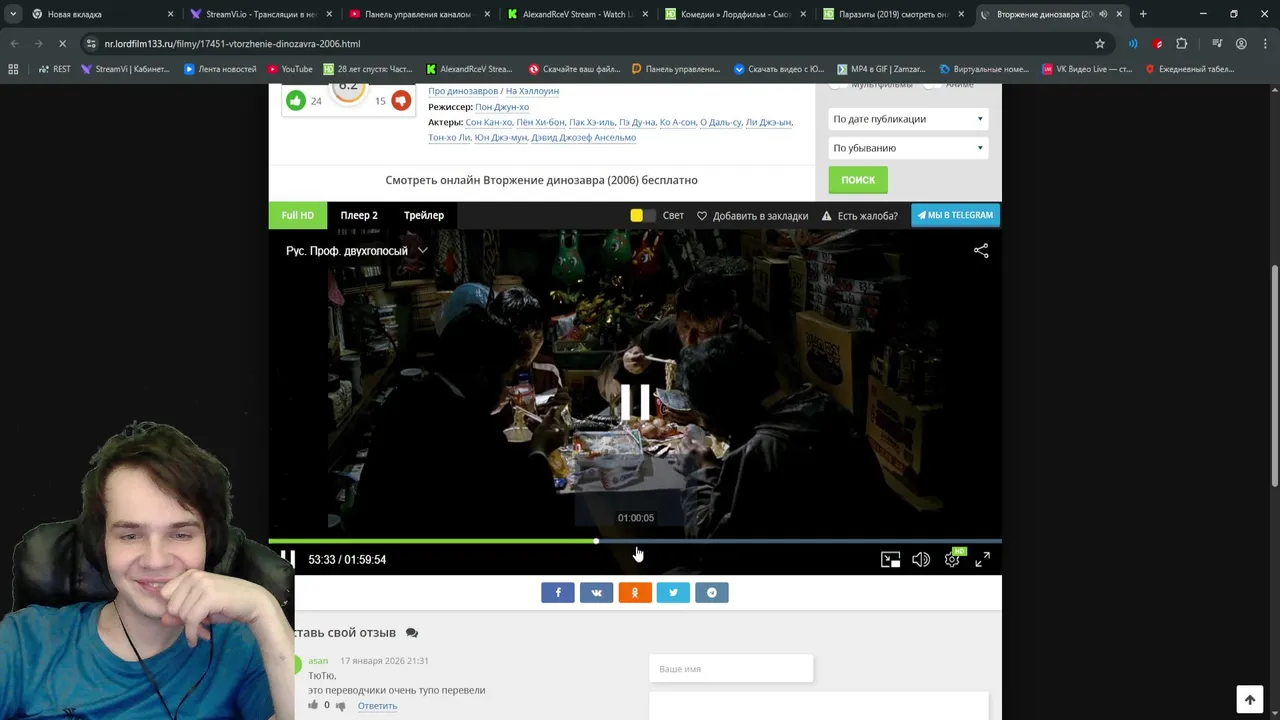
Task: Open the apps grid in bookmarks bar
Action: click(x=13, y=69)
